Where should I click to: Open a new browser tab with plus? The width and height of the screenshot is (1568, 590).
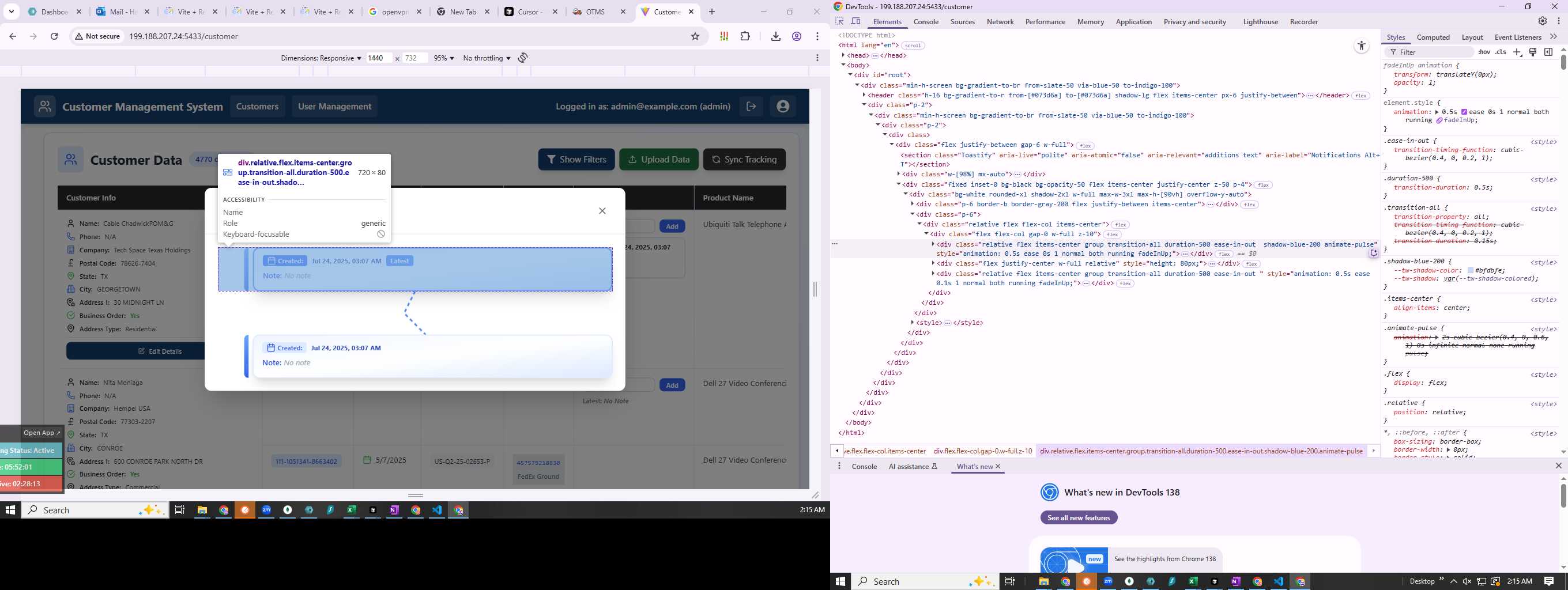711,12
